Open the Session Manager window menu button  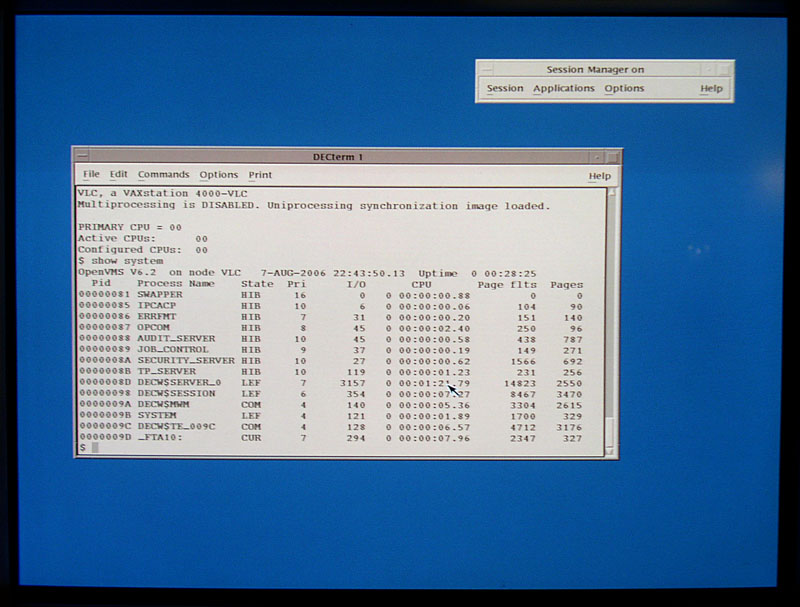(x=485, y=70)
